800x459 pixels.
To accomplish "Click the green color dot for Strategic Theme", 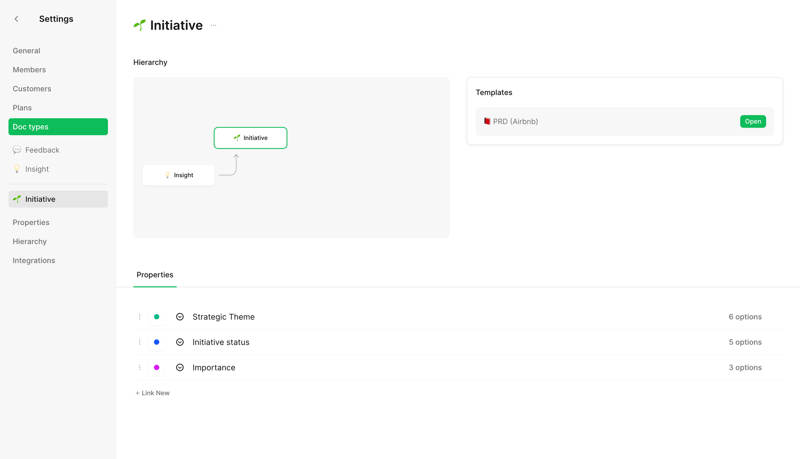I will pos(157,317).
